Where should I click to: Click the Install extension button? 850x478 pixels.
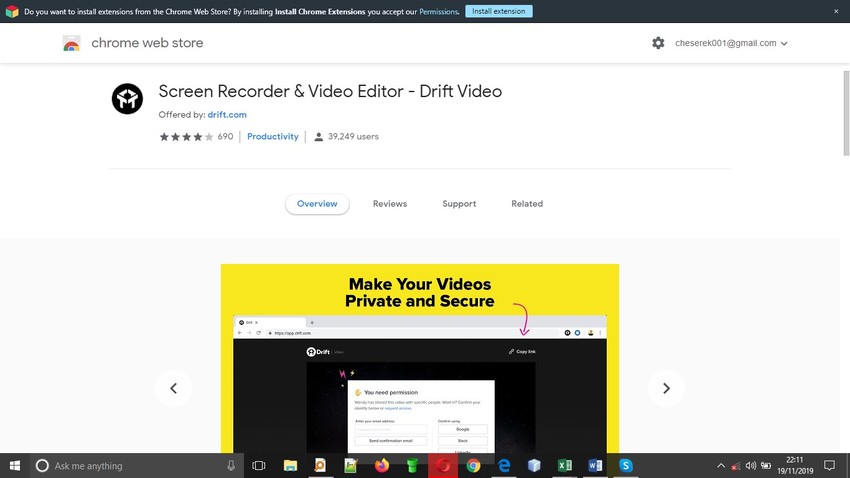click(499, 11)
